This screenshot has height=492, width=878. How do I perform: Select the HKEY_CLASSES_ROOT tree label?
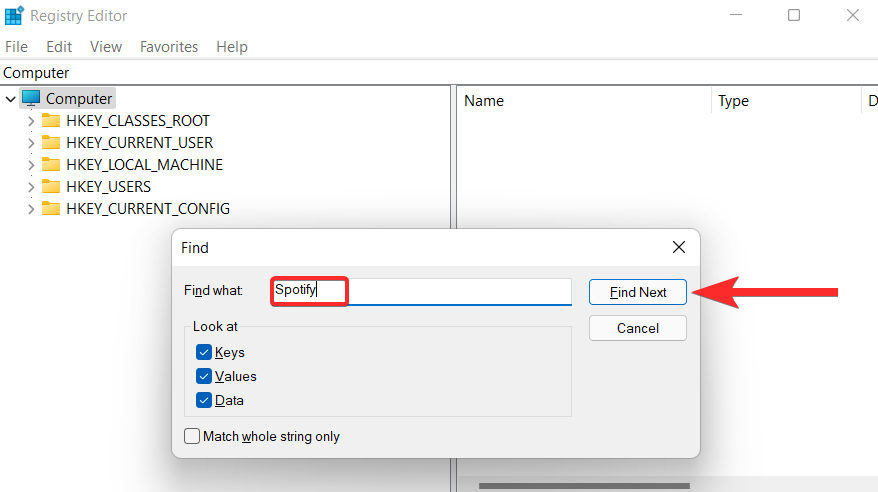click(x=138, y=120)
